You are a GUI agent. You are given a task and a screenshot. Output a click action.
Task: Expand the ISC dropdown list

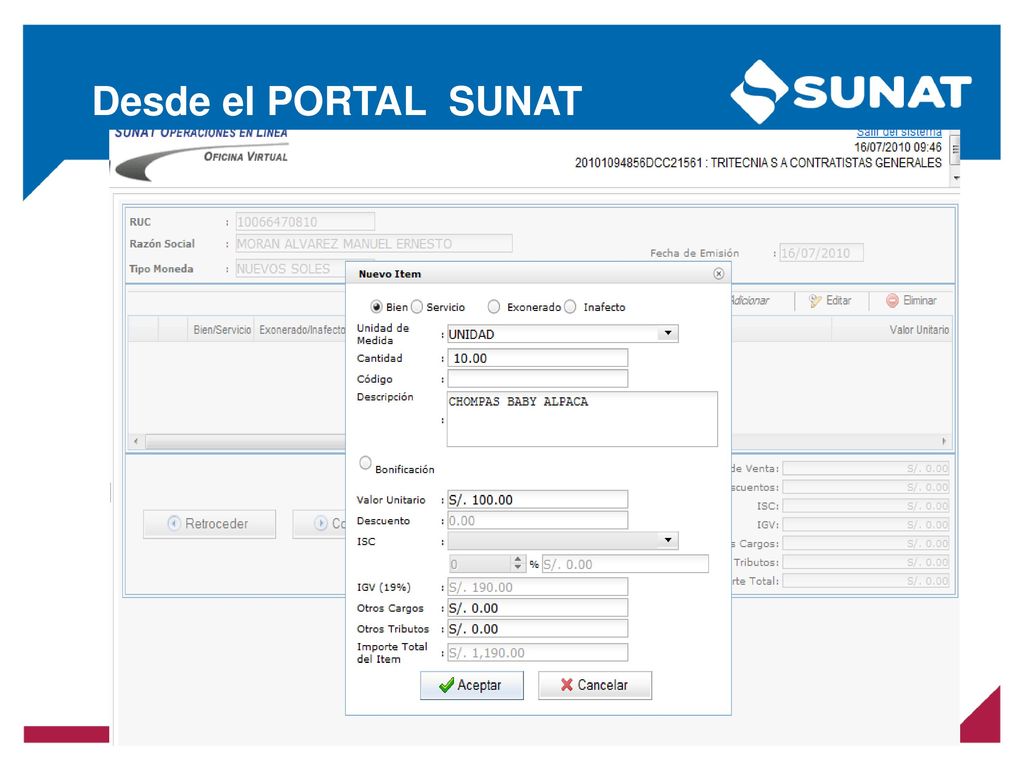[x=667, y=540]
